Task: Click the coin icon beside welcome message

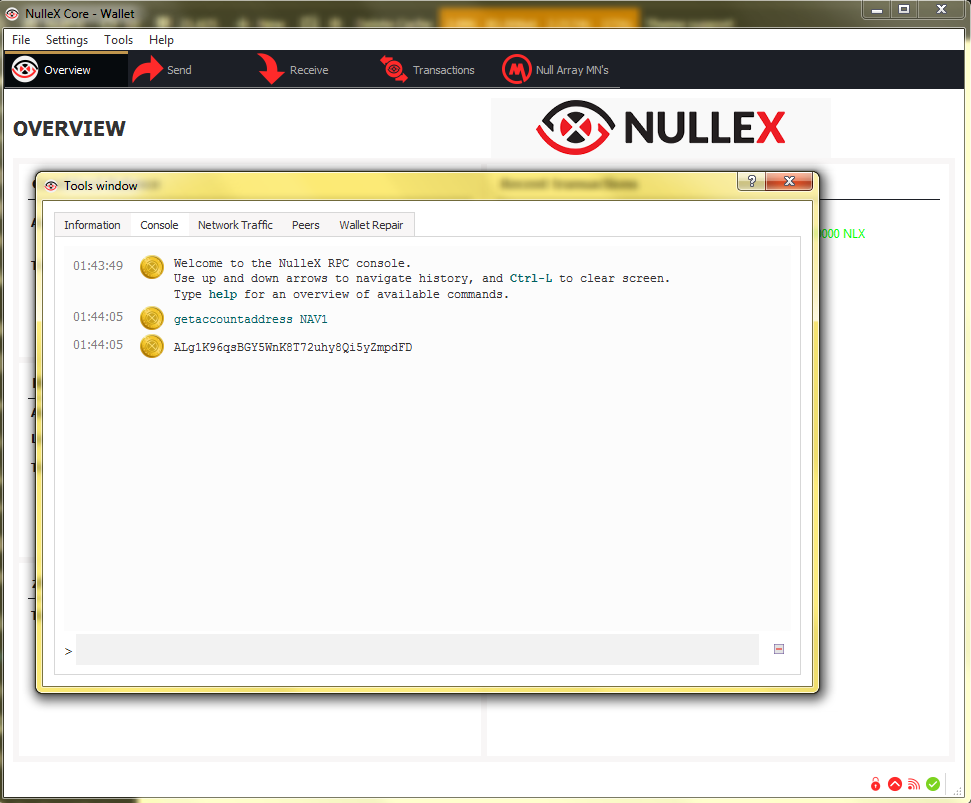Action: point(152,267)
